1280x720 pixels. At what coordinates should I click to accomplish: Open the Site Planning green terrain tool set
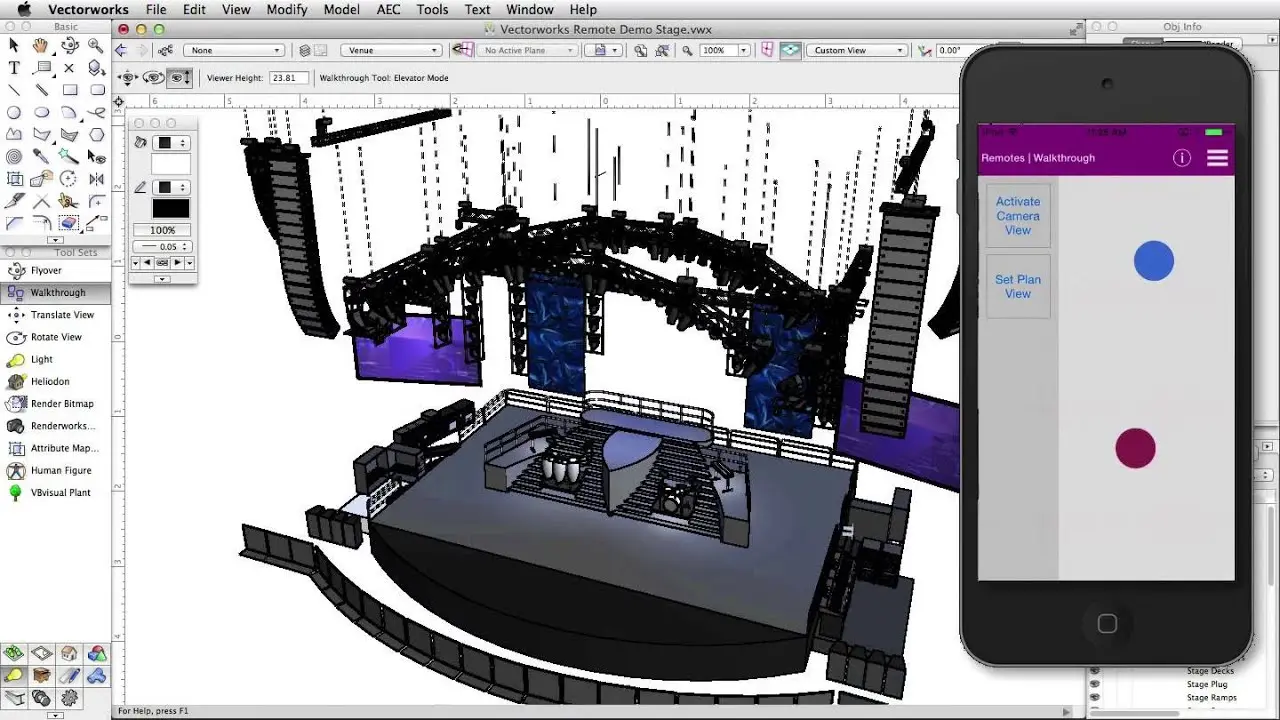[14, 654]
